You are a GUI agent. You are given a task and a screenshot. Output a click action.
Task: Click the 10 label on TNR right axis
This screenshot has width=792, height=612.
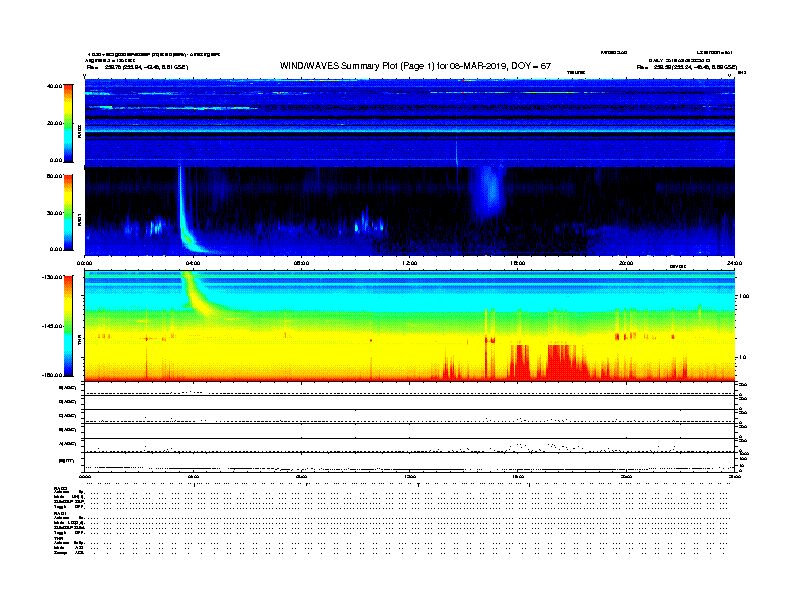742,358
